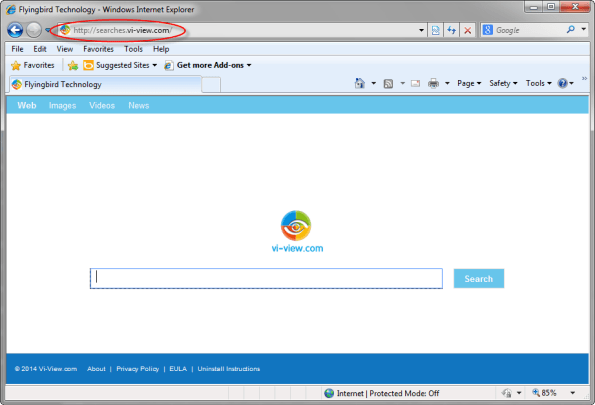Expand the 85% zoom level dropdown
Viewport: 595px width, 405px height.
(573, 393)
